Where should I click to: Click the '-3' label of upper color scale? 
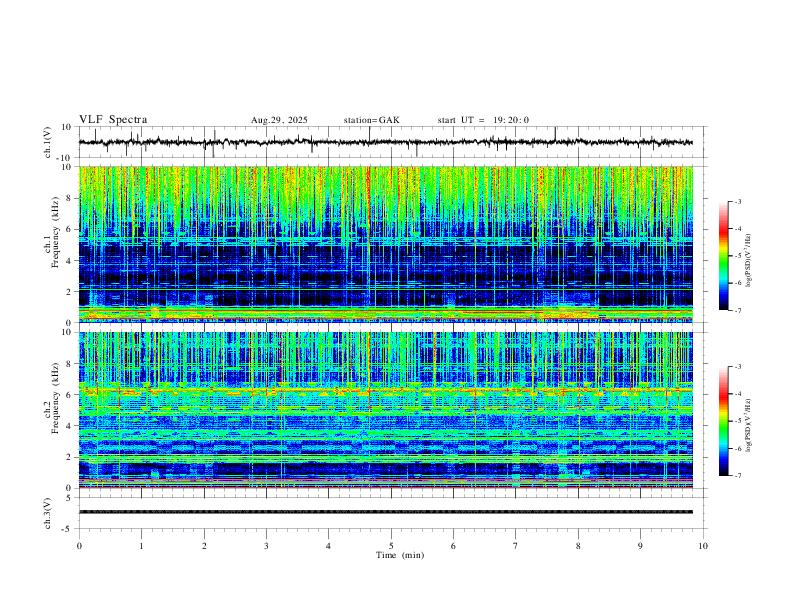click(x=737, y=201)
